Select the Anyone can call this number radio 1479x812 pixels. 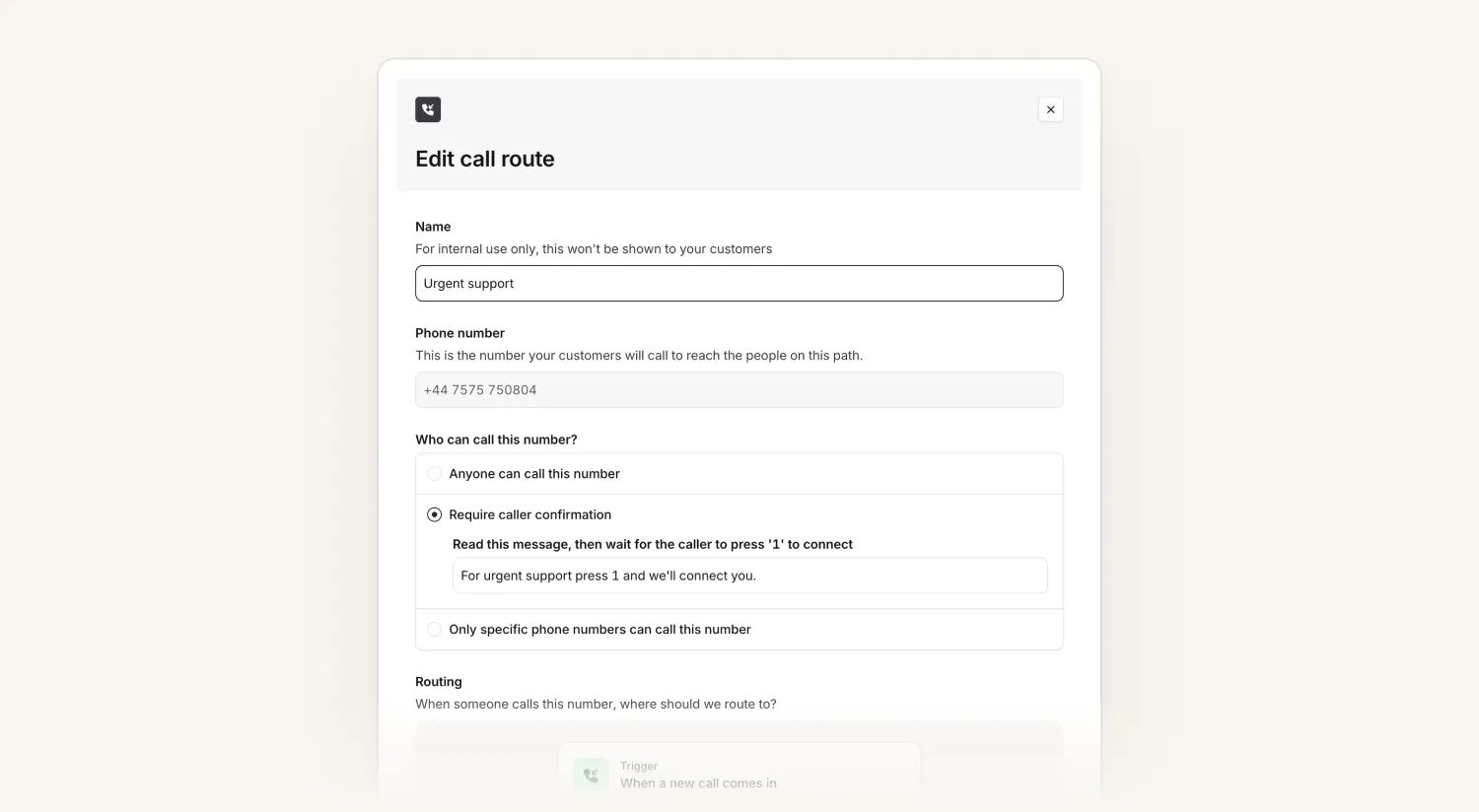[x=434, y=474]
